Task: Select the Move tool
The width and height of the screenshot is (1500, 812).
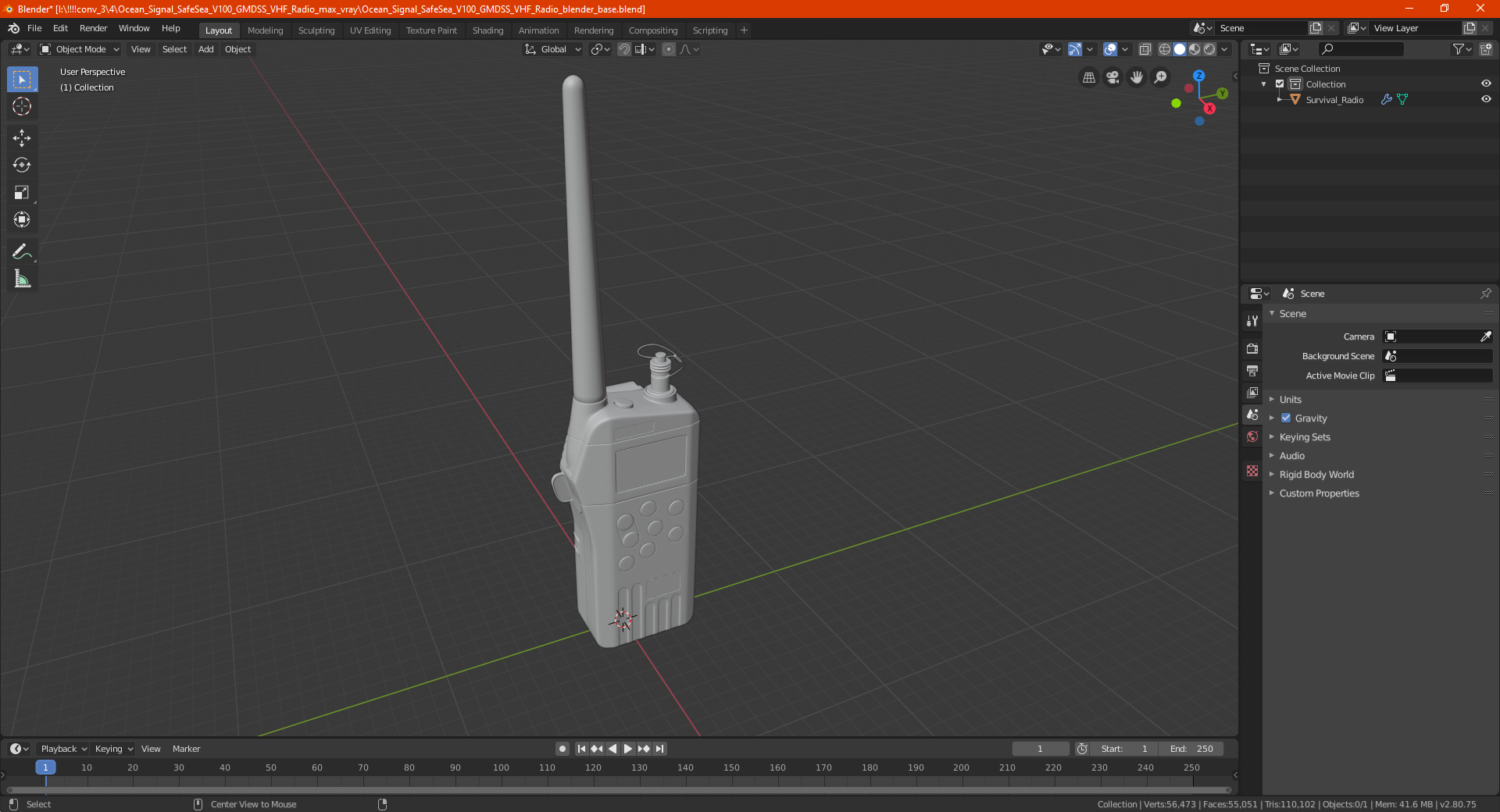Action: (22, 138)
